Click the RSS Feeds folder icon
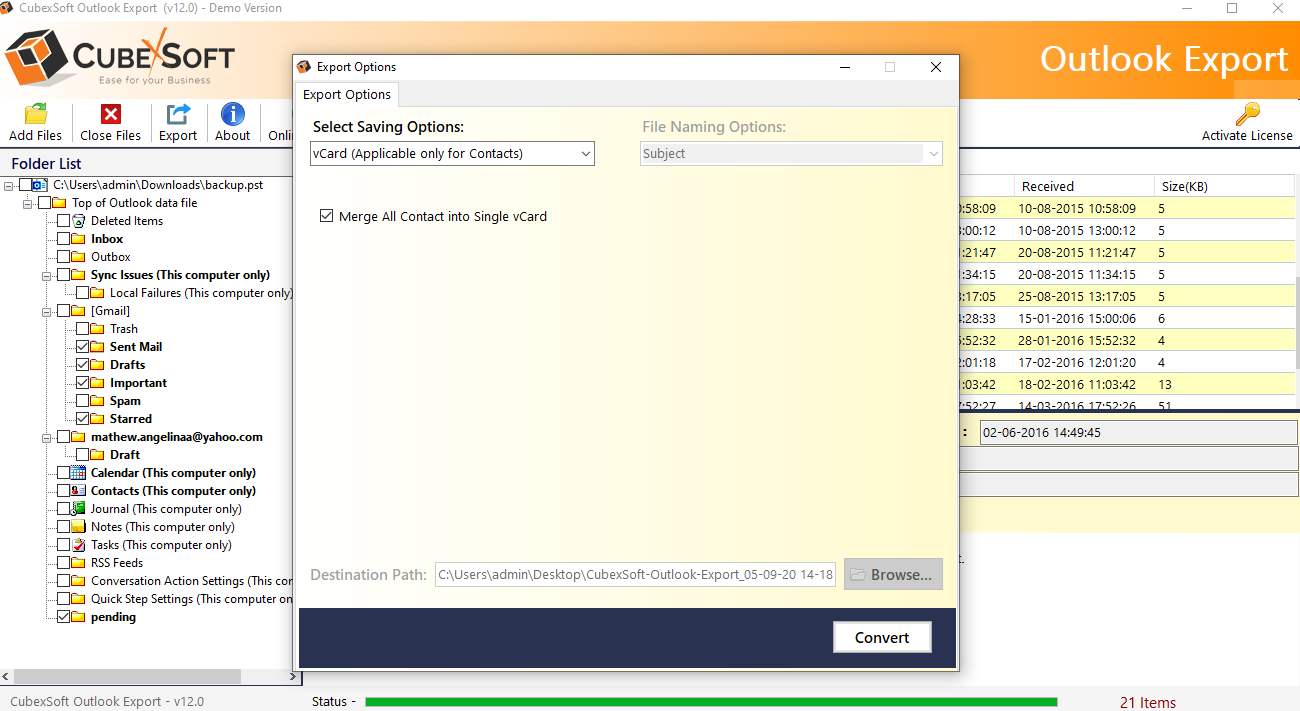Viewport: 1300px width, 711px height. pyautogui.click(x=79, y=563)
